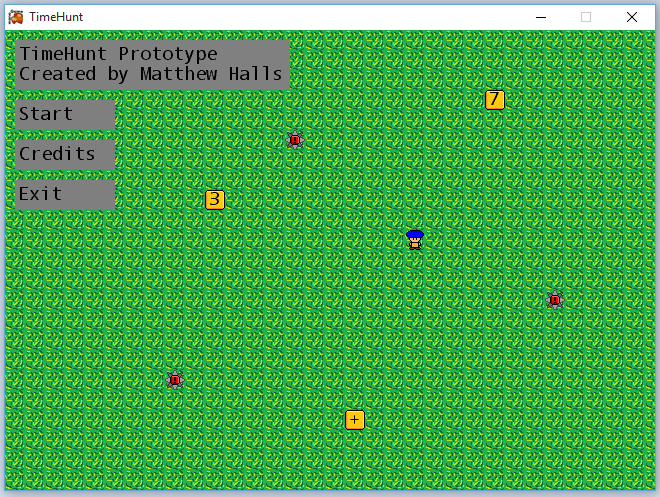Click the TimeHunt Prototype title panel
Image resolution: width=660 pixels, height=497 pixels.
click(x=152, y=65)
